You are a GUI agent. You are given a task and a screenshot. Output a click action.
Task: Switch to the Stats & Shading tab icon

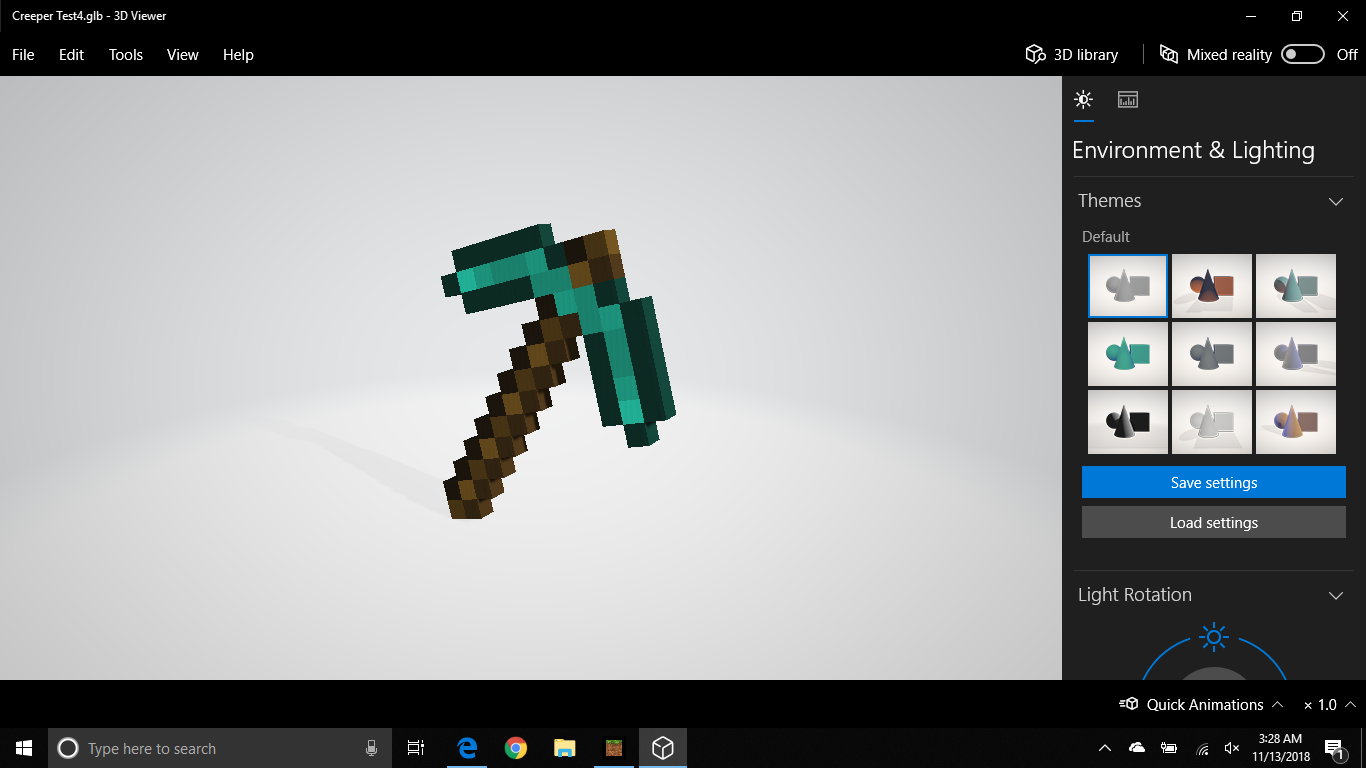coord(1128,99)
